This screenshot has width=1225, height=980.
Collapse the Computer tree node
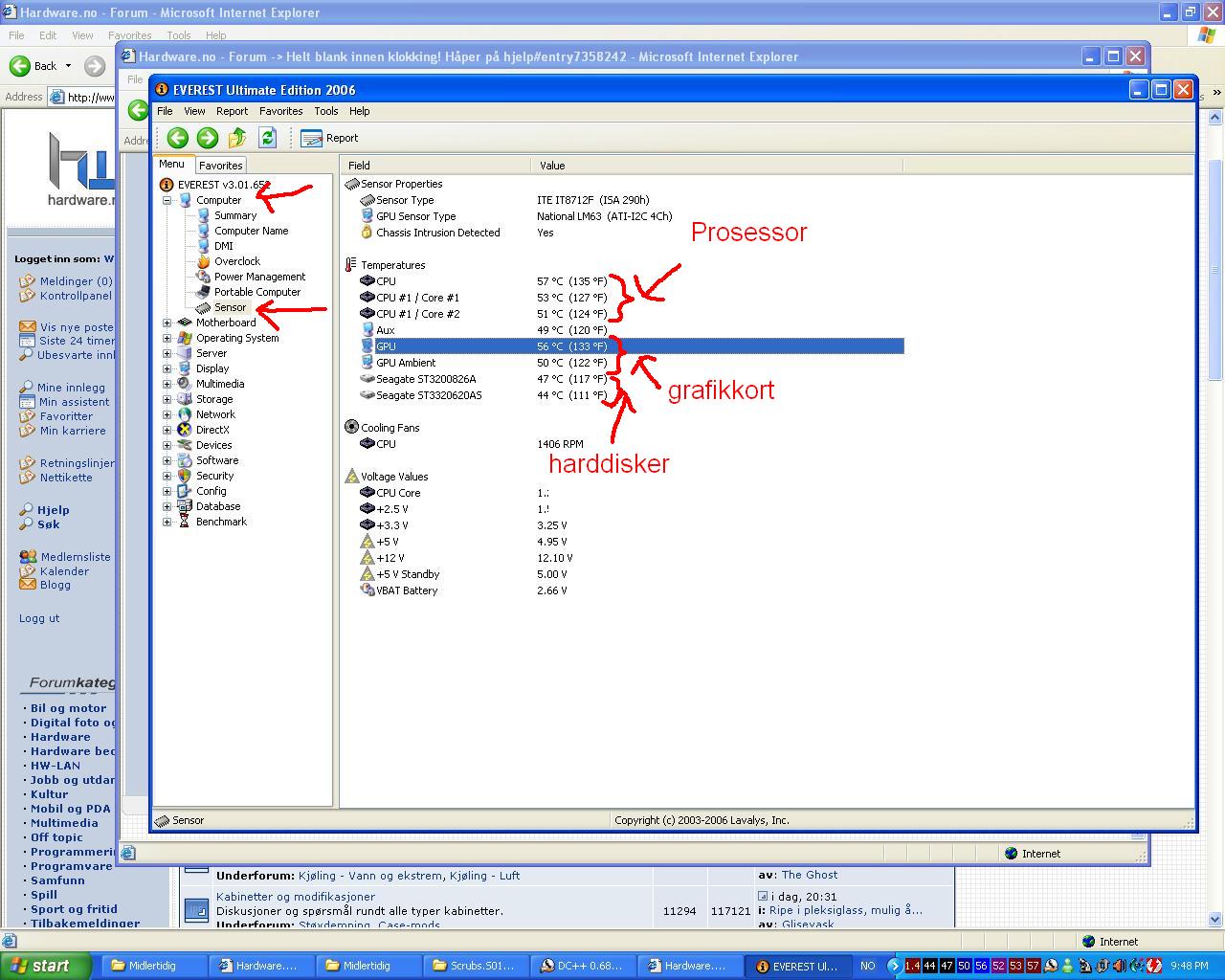(167, 200)
